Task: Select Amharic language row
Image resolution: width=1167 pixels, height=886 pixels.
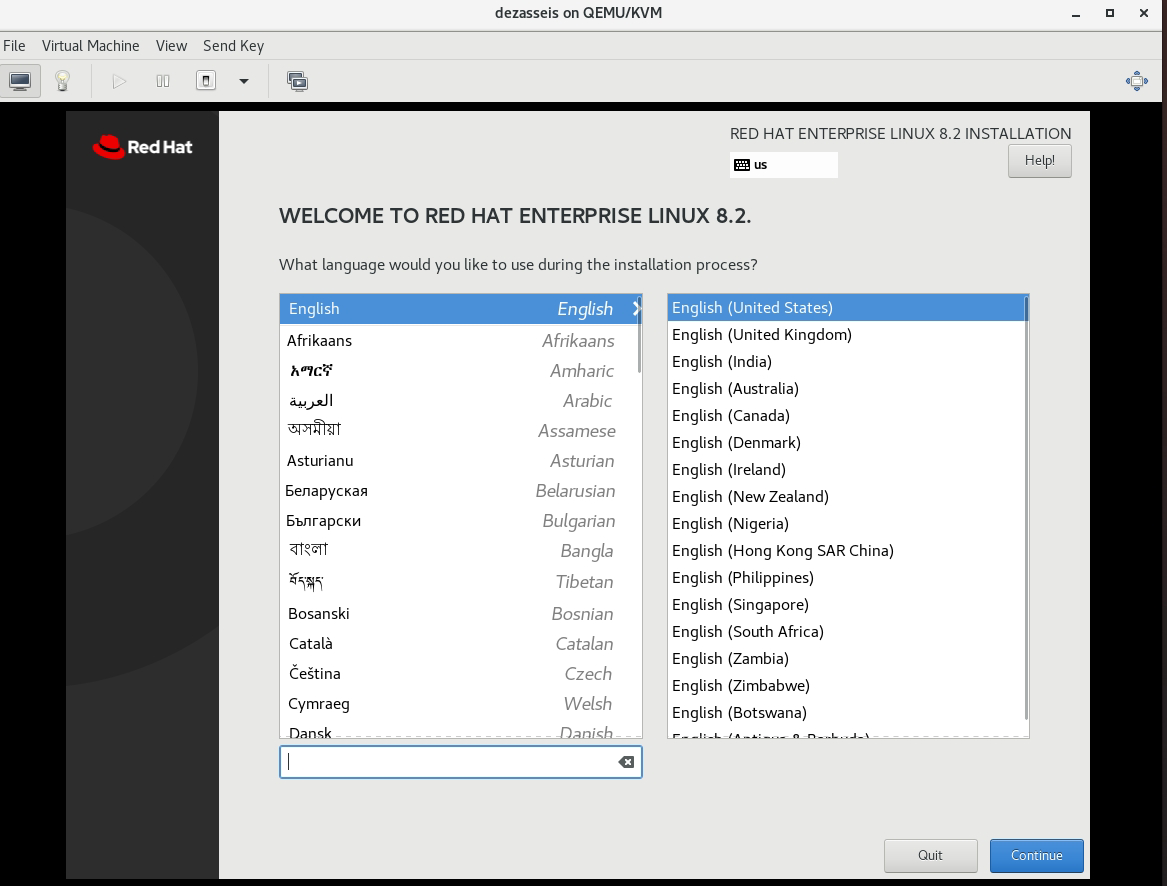Action: click(461, 371)
